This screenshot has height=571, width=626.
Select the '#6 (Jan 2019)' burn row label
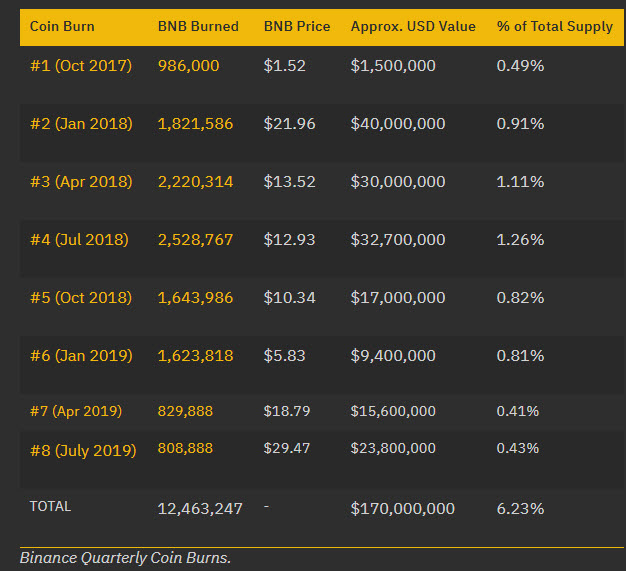81,356
